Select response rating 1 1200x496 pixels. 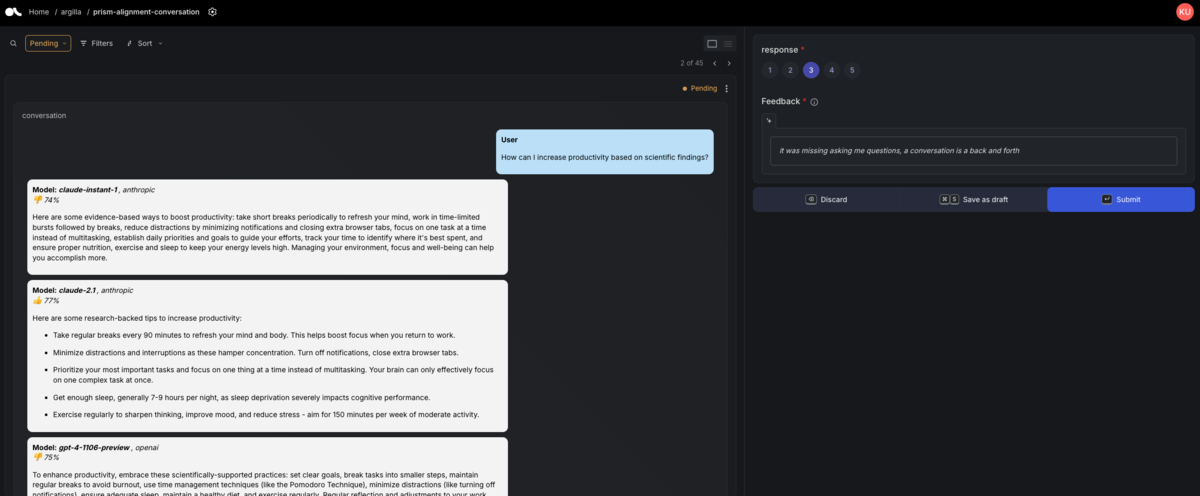[x=769, y=70]
